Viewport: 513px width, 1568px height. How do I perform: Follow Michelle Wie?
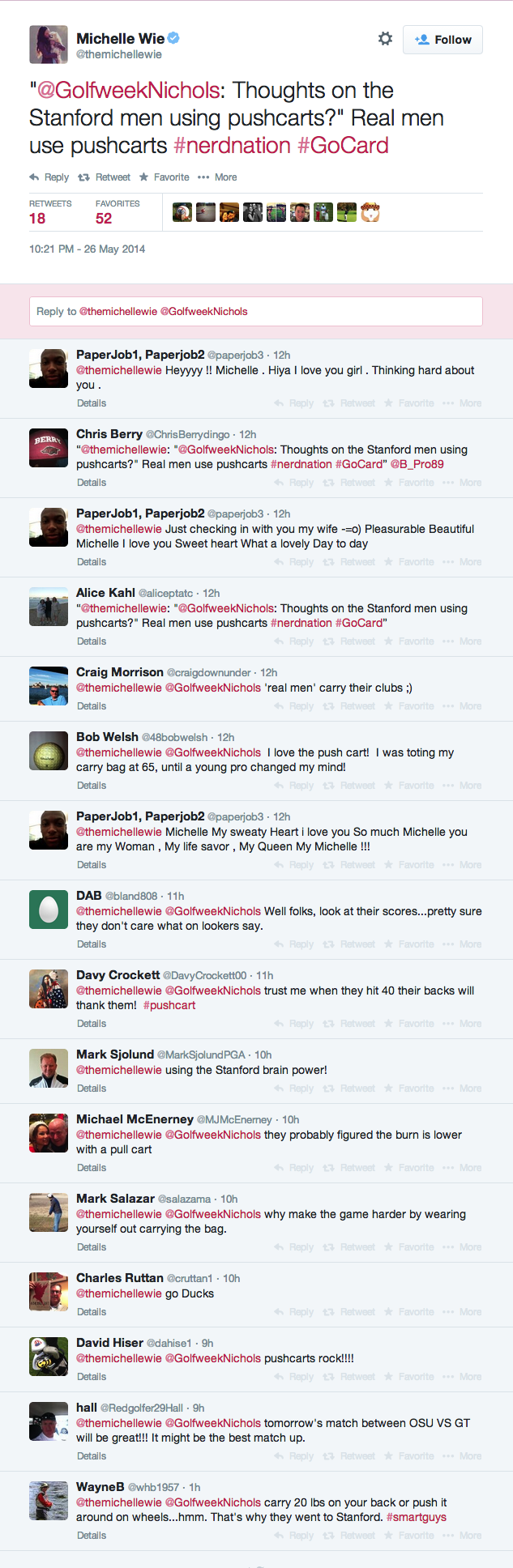[x=442, y=40]
